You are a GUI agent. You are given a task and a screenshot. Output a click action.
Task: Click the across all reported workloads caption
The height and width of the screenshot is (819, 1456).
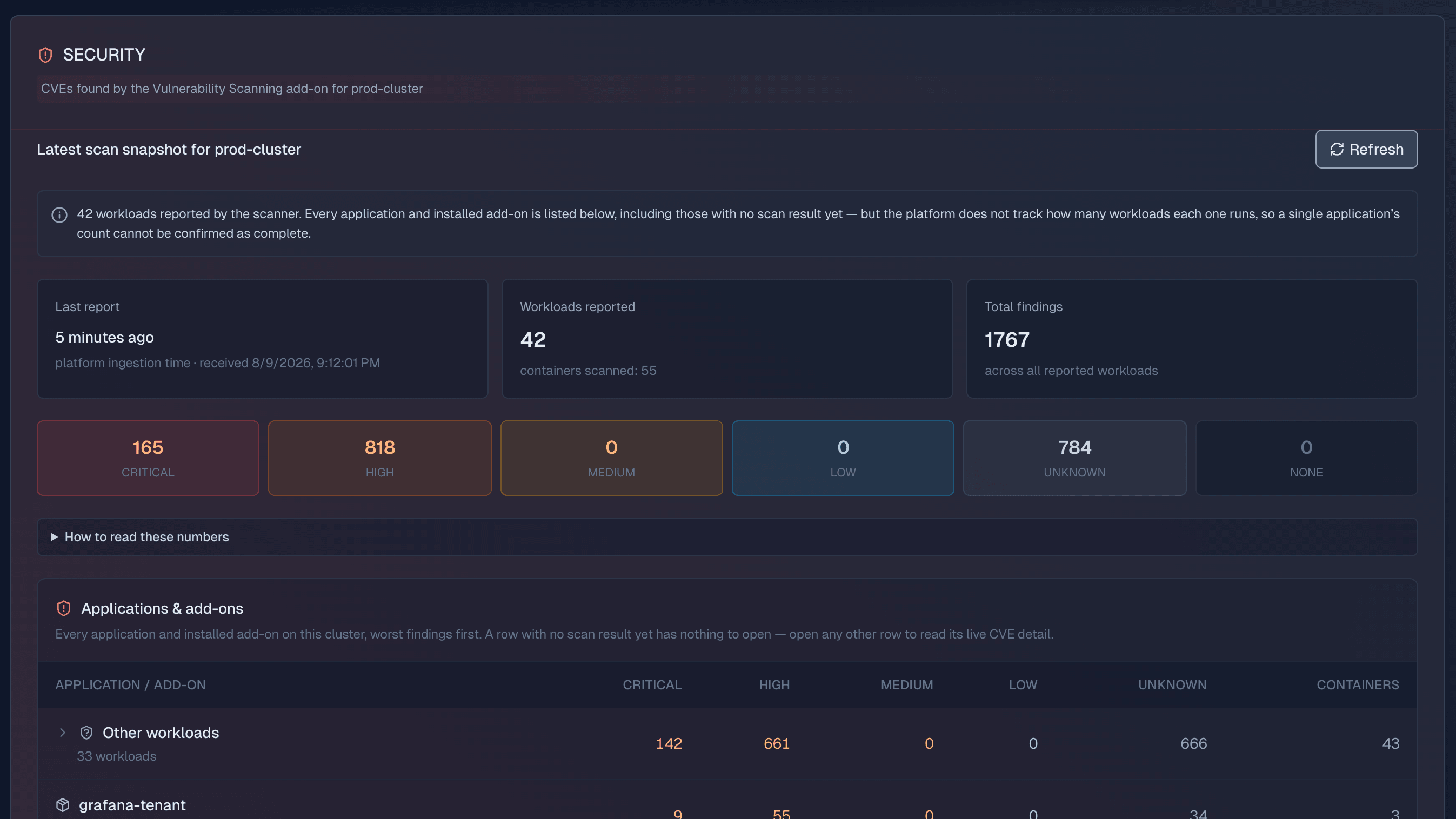(1071, 371)
